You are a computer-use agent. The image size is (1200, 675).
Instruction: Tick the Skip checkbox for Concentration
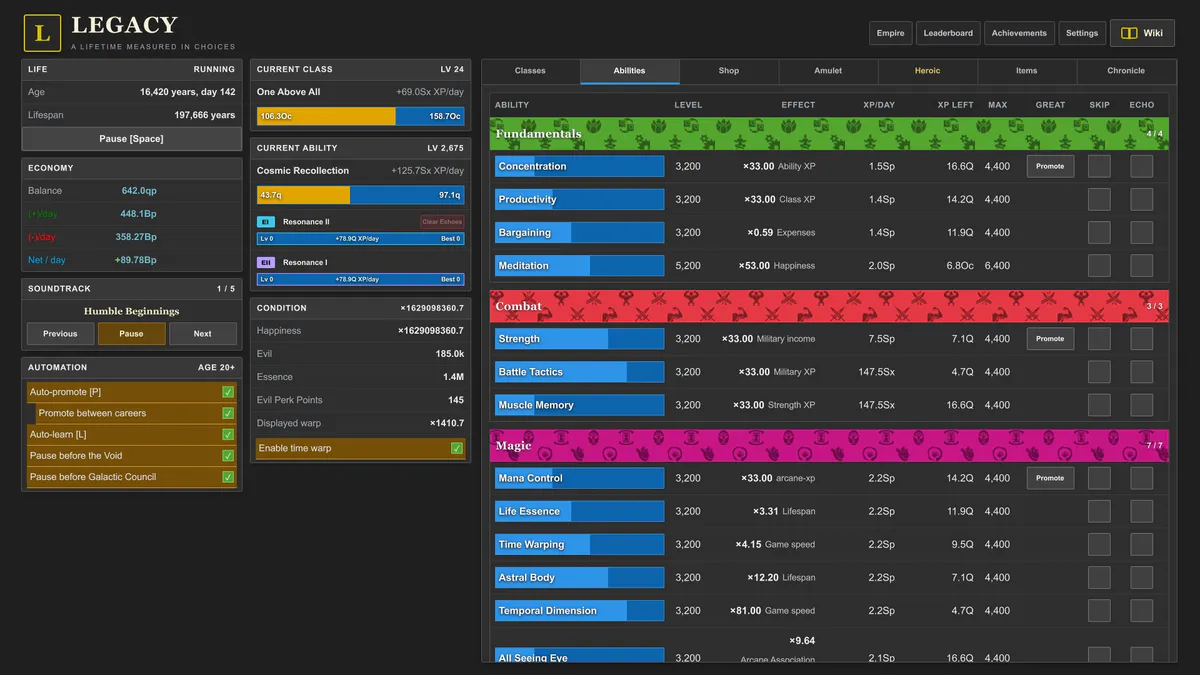point(1099,166)
